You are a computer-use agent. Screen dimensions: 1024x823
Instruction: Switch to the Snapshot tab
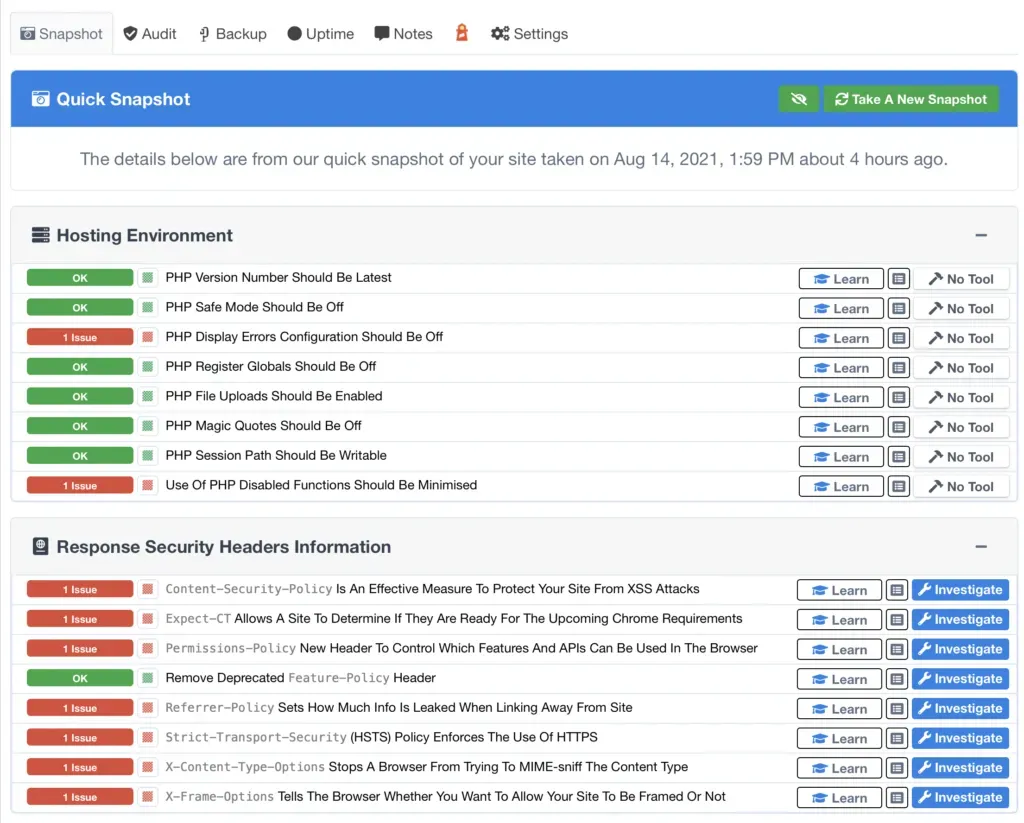[x=62, y=33]
